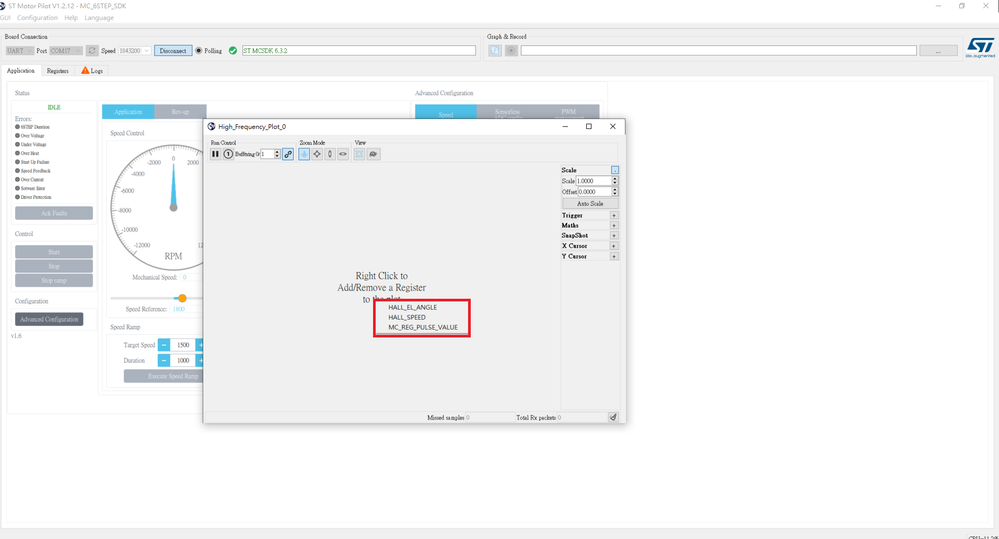Screen dimensions: 999x539
Task: Click the Ack Faults button
Action: click(x=54, y=213)
